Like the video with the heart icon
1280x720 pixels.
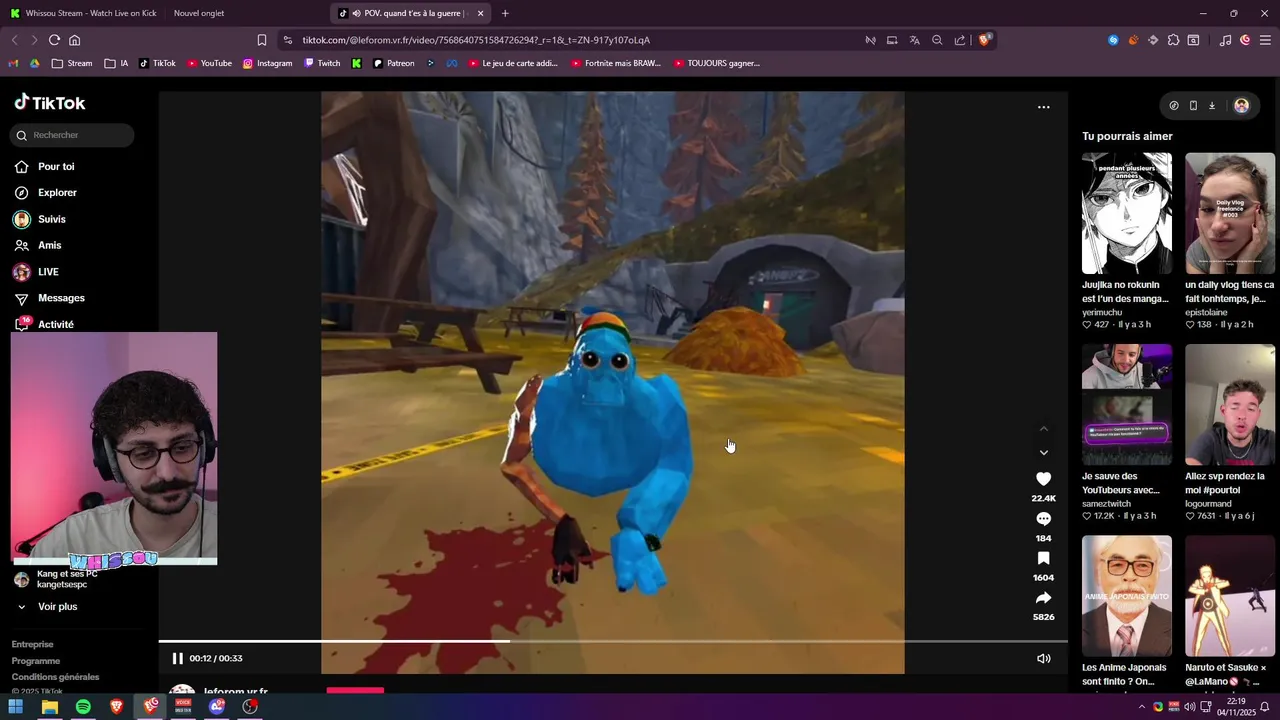(1043, 479)
